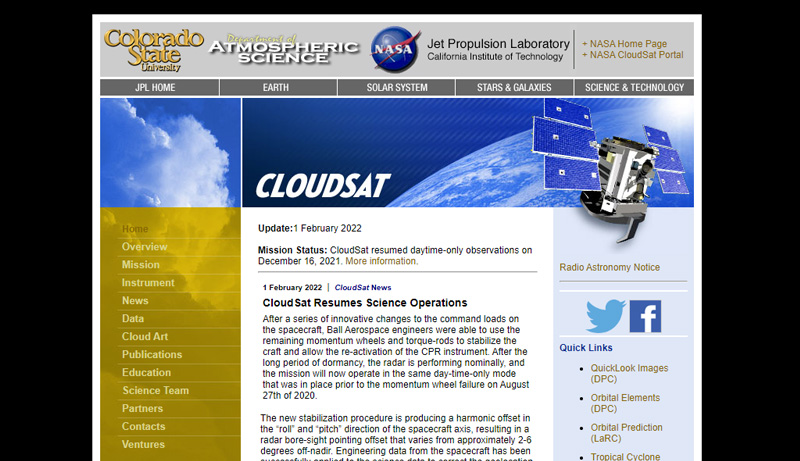The image size is (800, 461).
Task: Open the EARTH tab
Action: click(x=279, y=87)
